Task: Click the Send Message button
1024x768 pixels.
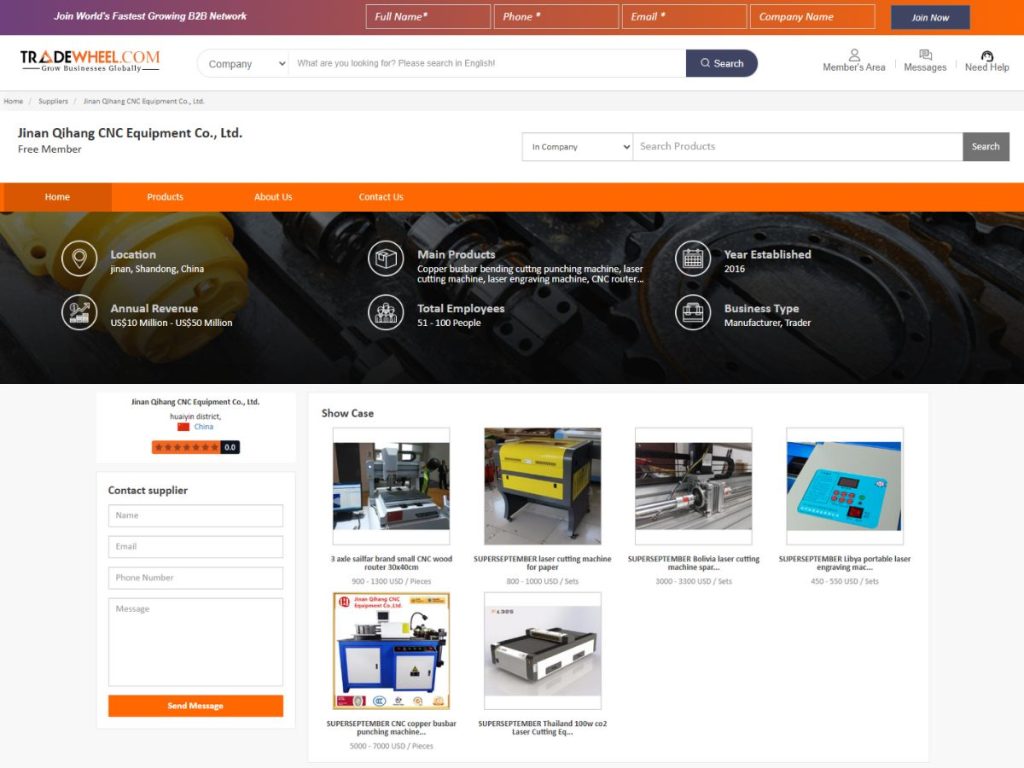Action: point(195,706)
